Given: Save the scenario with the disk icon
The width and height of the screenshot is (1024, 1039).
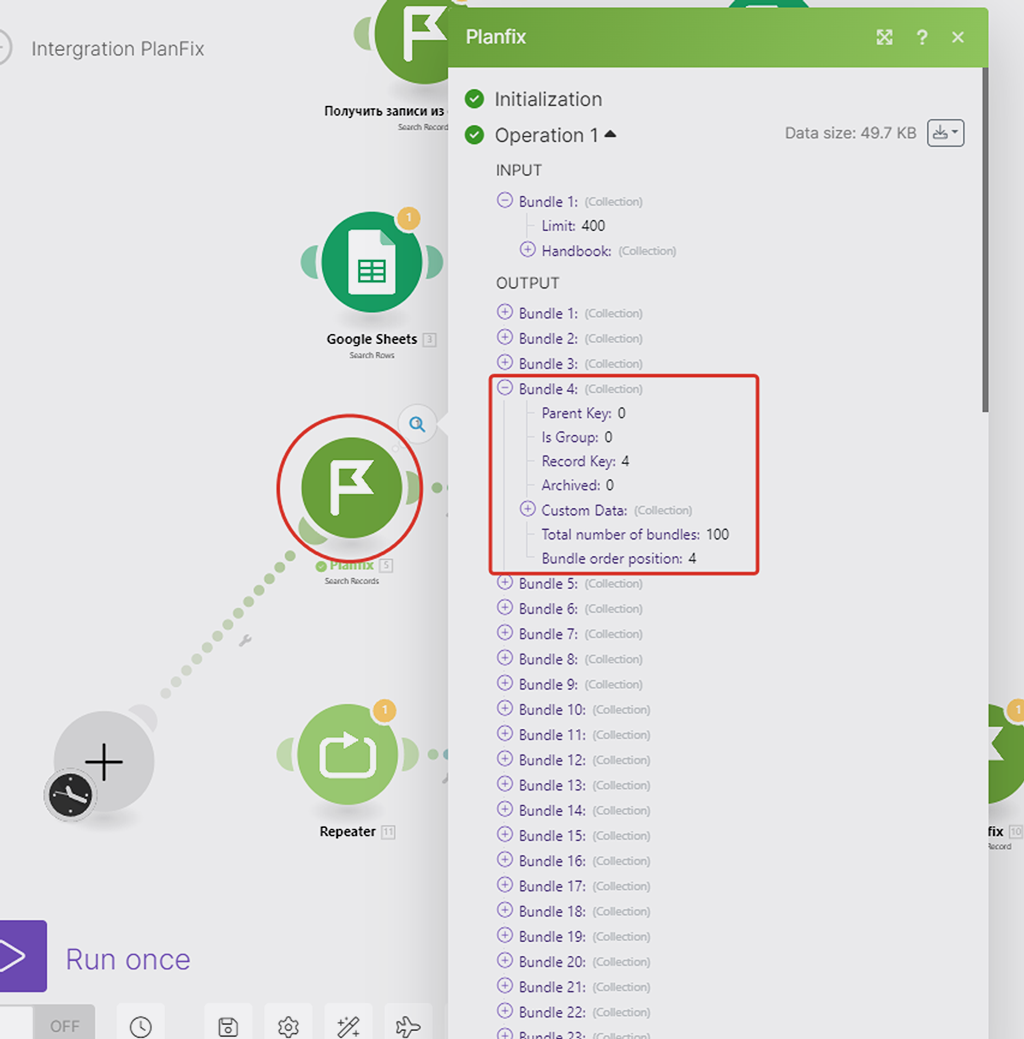Looking at the screenshot, I should pyautogui.click(x=228, y=1026).
